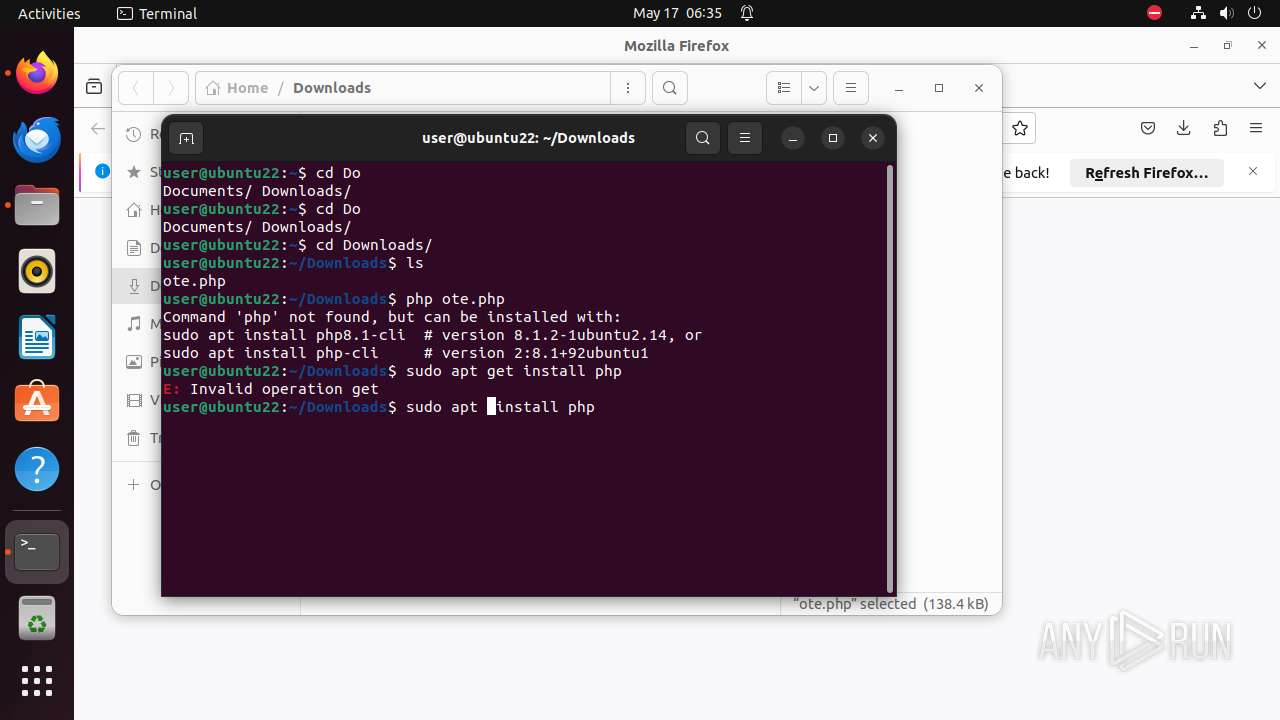Click 'E: Invalid operation get' error text
The image size is (1280, 720).
270,389
